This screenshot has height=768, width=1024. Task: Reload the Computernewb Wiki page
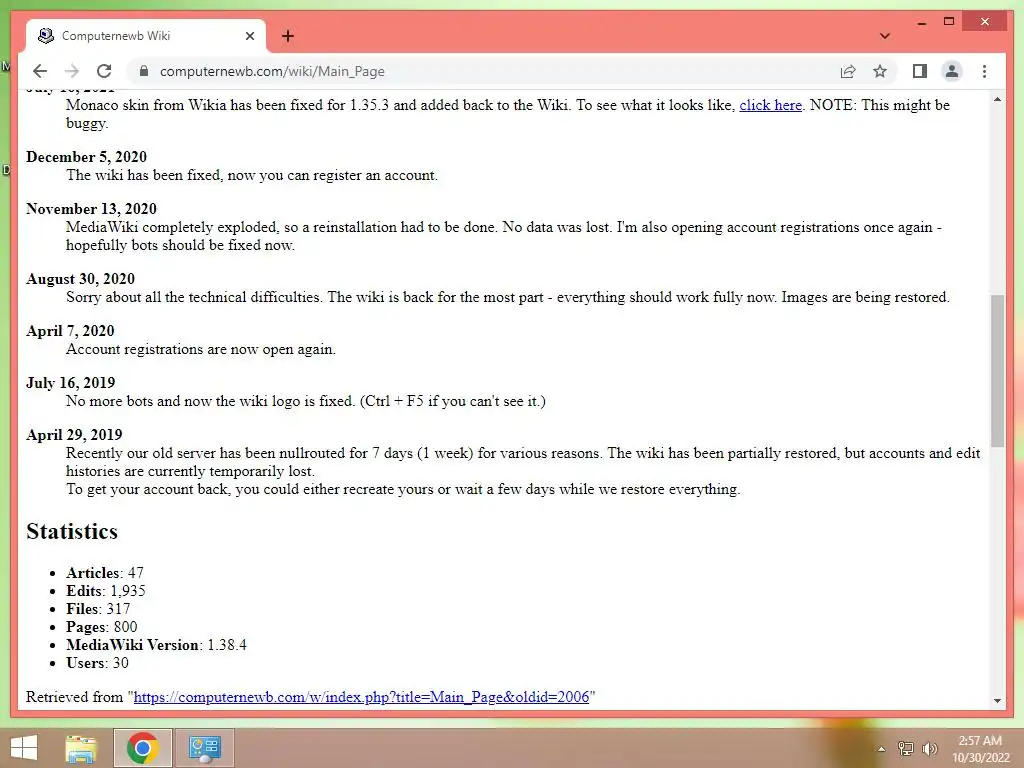104,71
